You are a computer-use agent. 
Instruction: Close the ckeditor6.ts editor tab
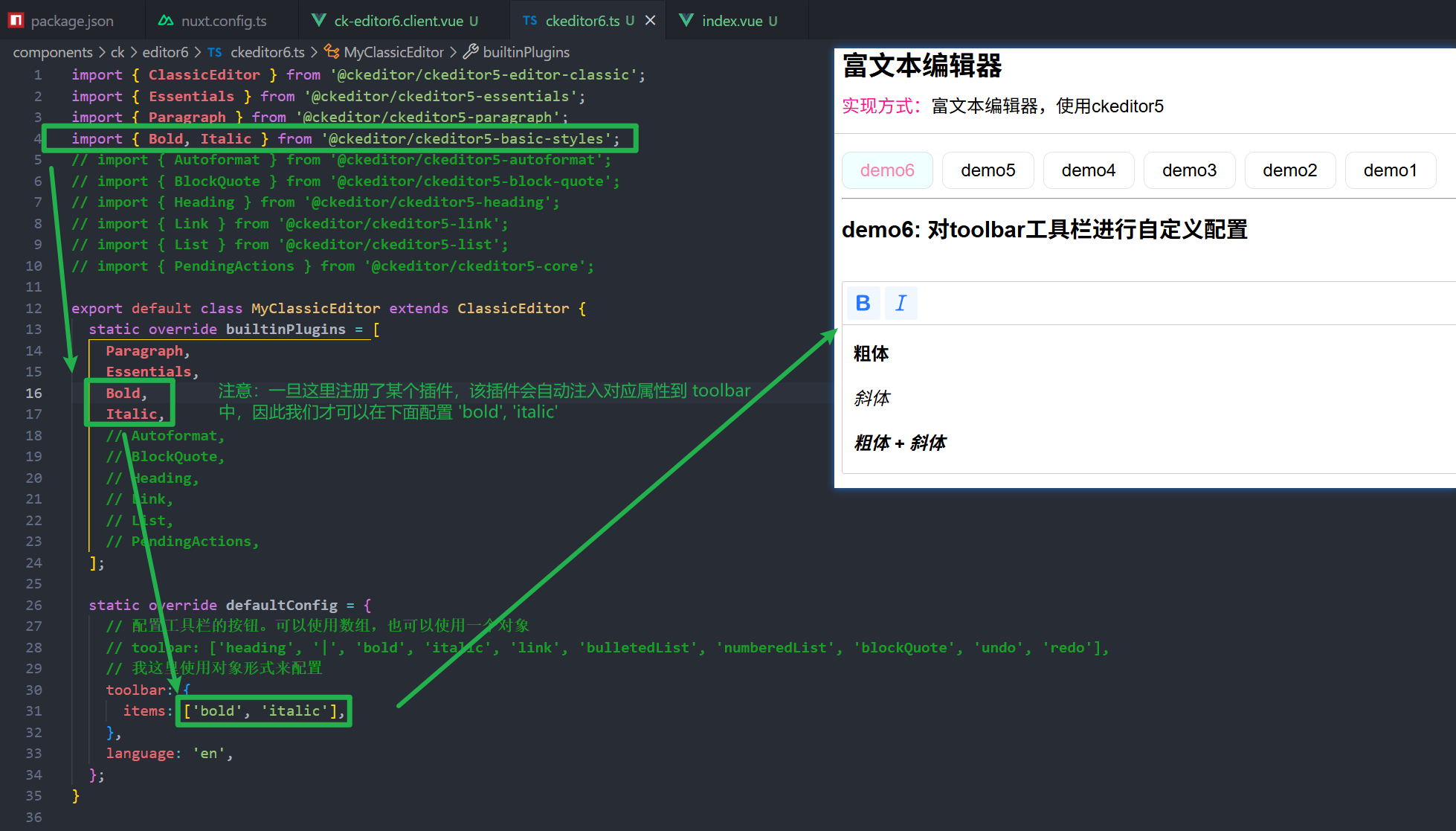click(x=650, y=20)
